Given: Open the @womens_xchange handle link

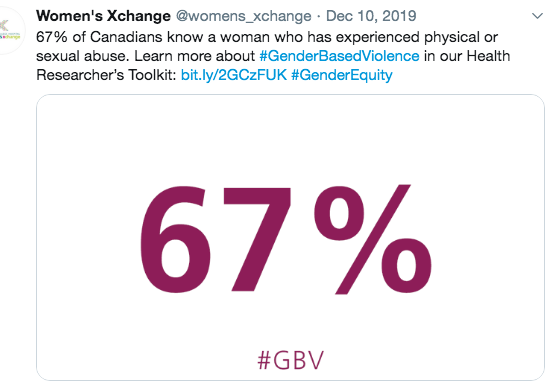Looking at the screenshot, I should 244,16.
